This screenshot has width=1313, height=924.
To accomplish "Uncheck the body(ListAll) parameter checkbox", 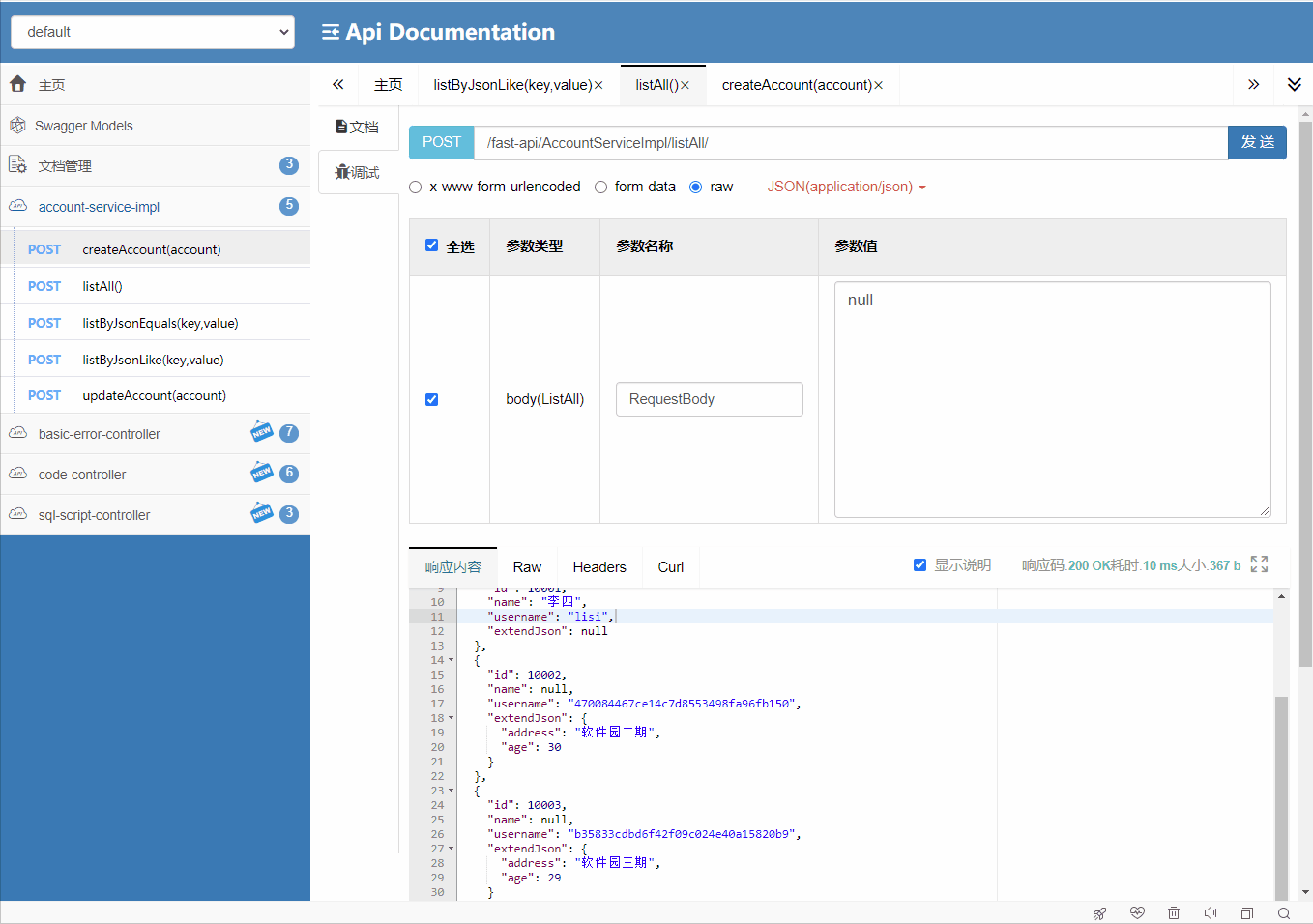I will click(432, 399).
